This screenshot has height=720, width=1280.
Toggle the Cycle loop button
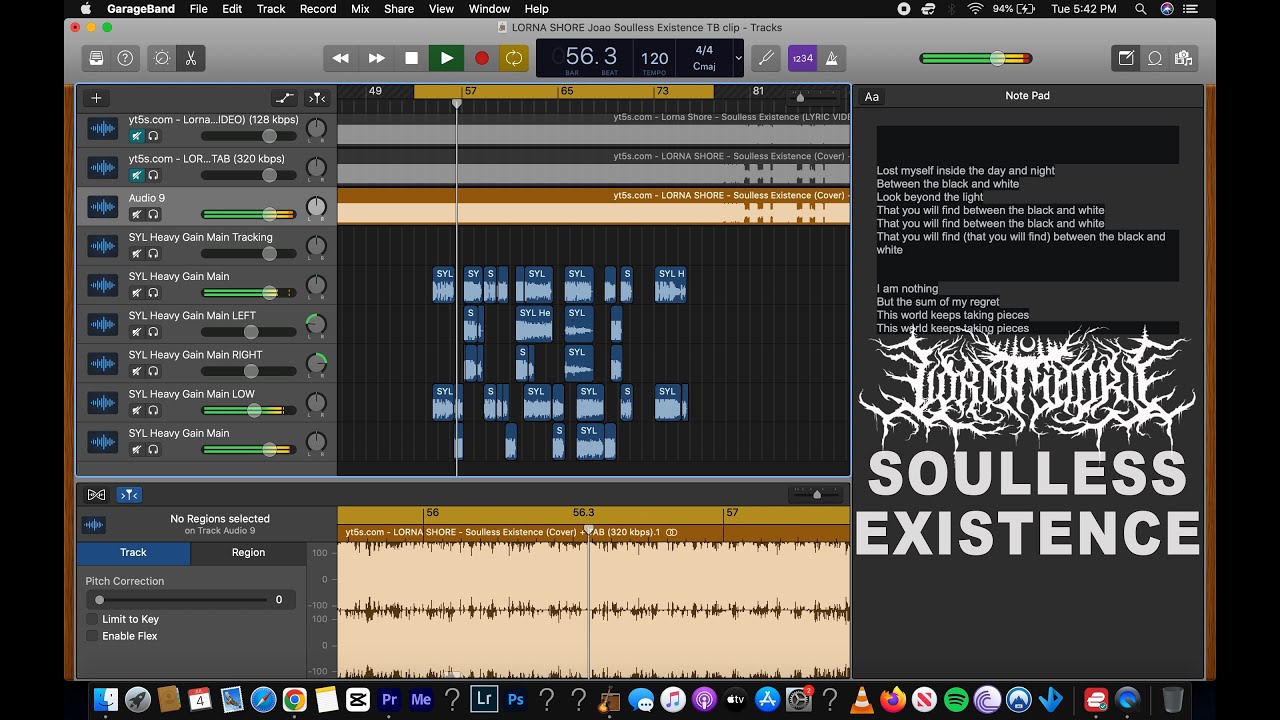(514, 58)
